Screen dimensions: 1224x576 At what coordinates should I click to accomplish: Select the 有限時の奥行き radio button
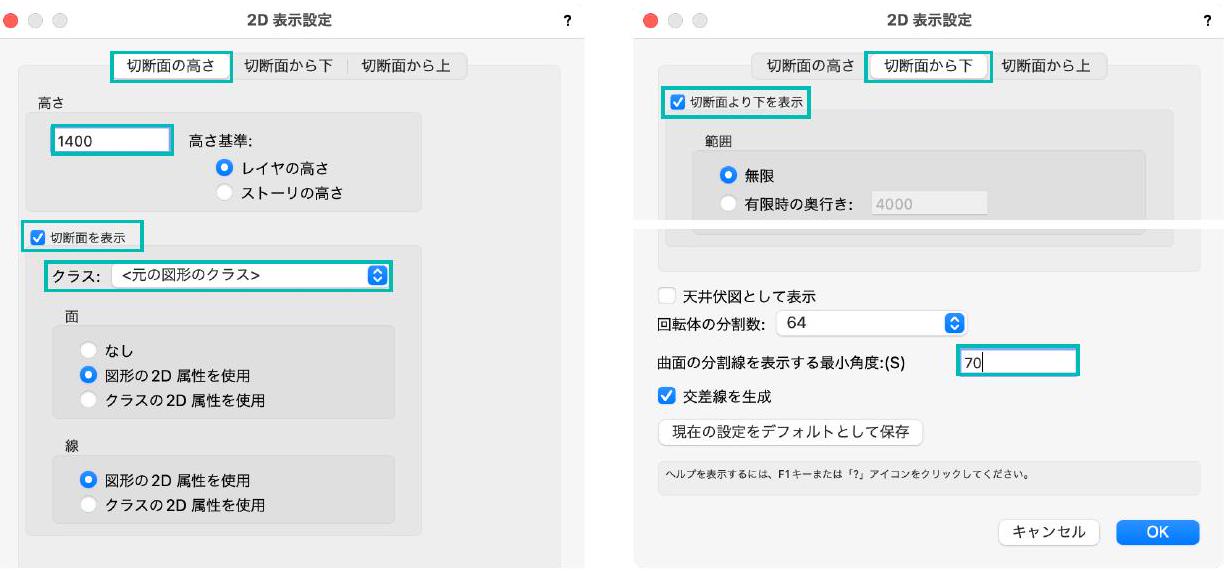click(729, 204)
